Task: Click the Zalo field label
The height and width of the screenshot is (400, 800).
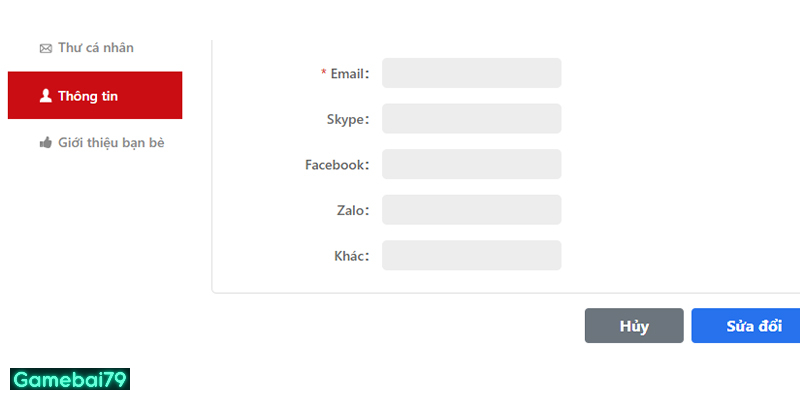Action: pyautogui.click(x=352, y=211)
